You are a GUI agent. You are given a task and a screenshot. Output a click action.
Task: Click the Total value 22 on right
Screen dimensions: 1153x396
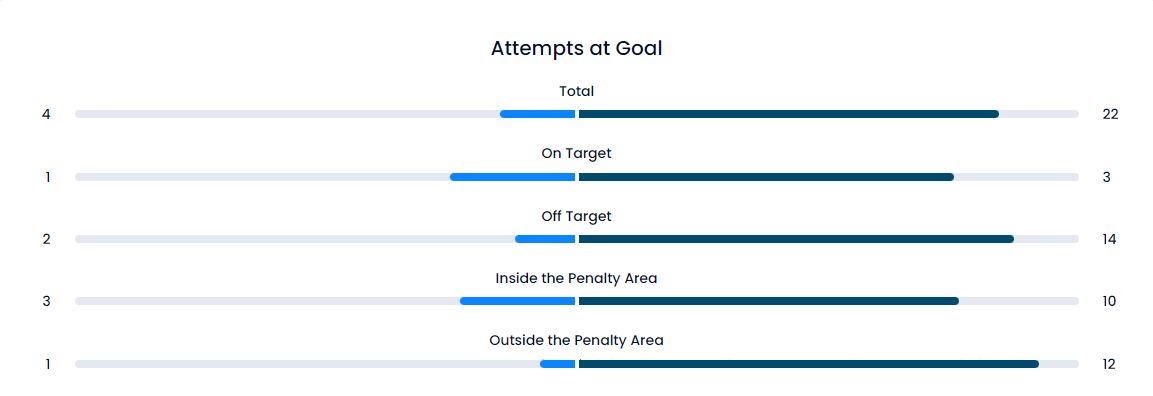[1110, 114]
